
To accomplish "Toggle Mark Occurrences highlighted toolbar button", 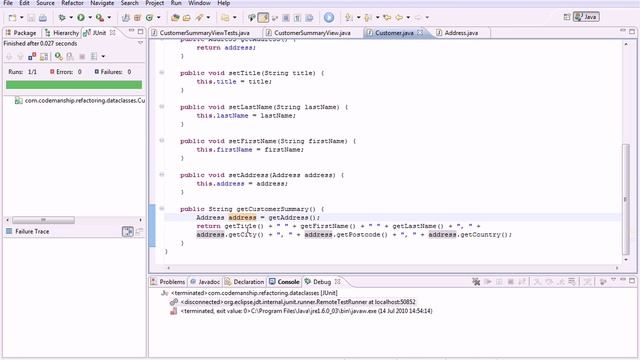I will tap(263, 18).
